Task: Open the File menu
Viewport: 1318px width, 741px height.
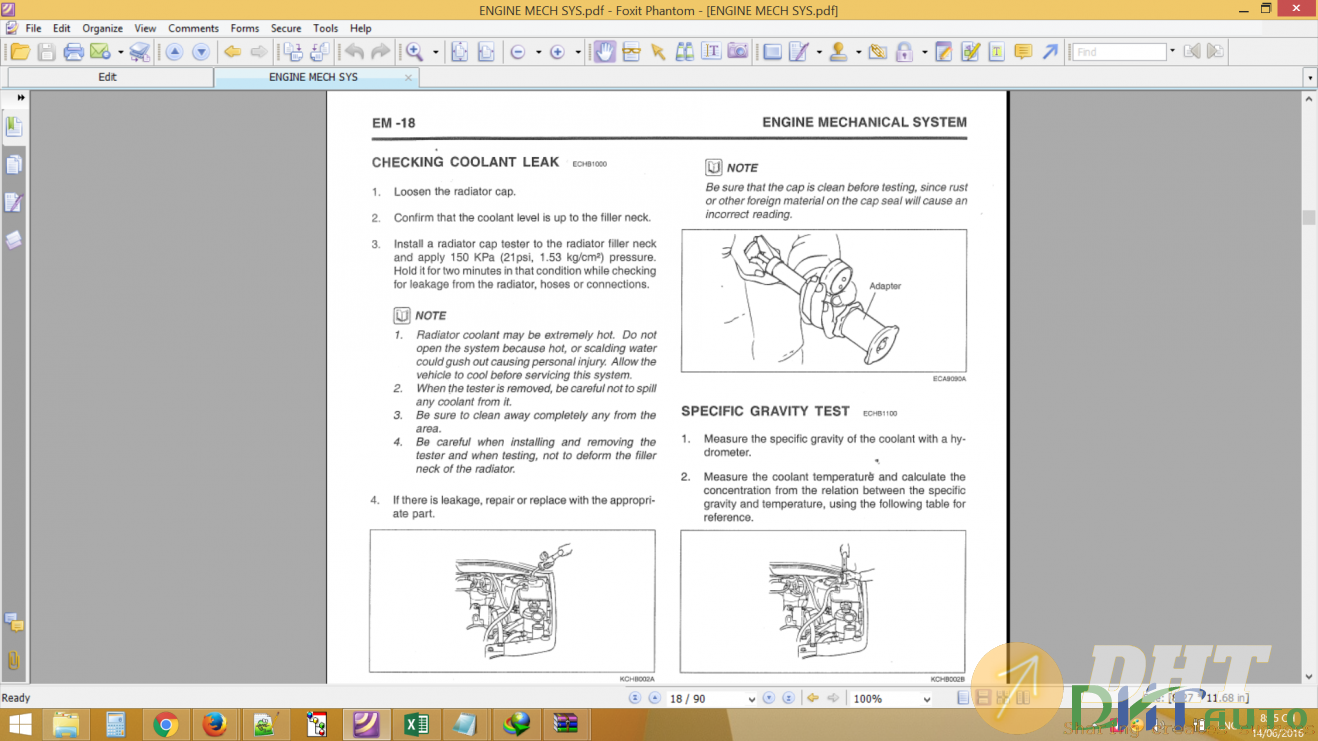Action: 33,28
